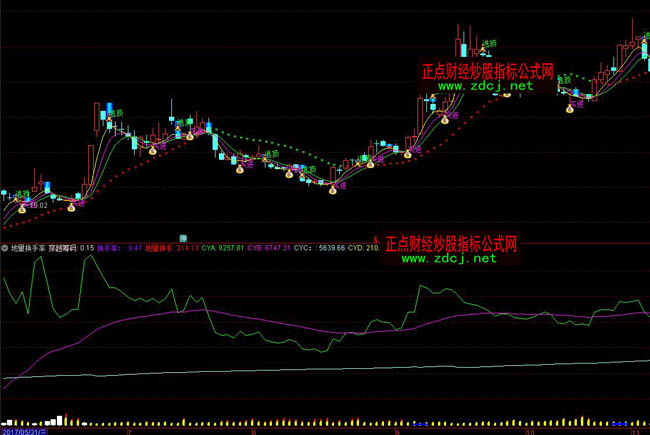Open the lower www.zdcj.net link
The image size is (650, 435).
click(448, 258)
